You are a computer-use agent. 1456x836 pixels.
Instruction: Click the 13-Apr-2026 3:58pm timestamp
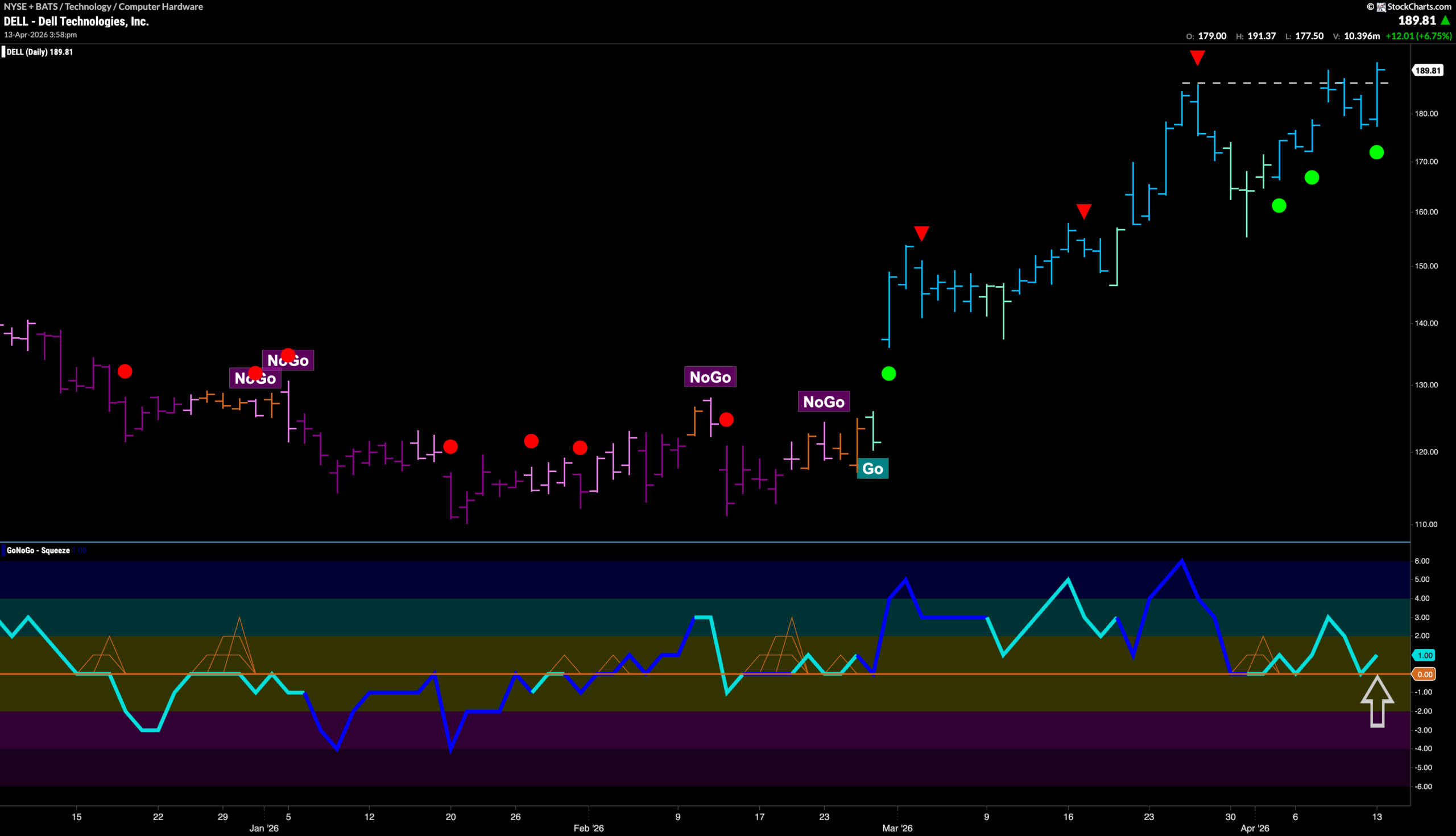pos(40,35)
